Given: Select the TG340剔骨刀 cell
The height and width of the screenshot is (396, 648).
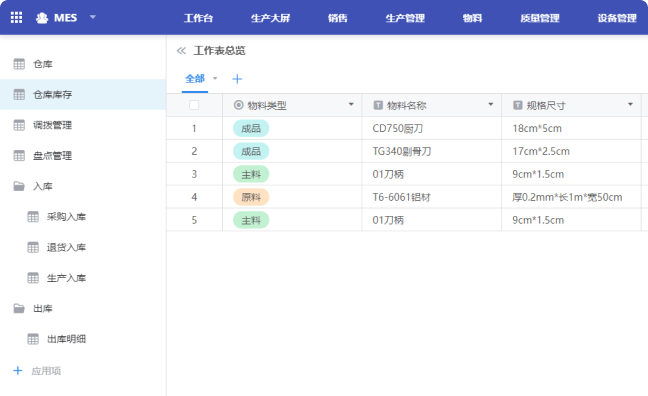Looking at the screenshot, I should (432, 151).
